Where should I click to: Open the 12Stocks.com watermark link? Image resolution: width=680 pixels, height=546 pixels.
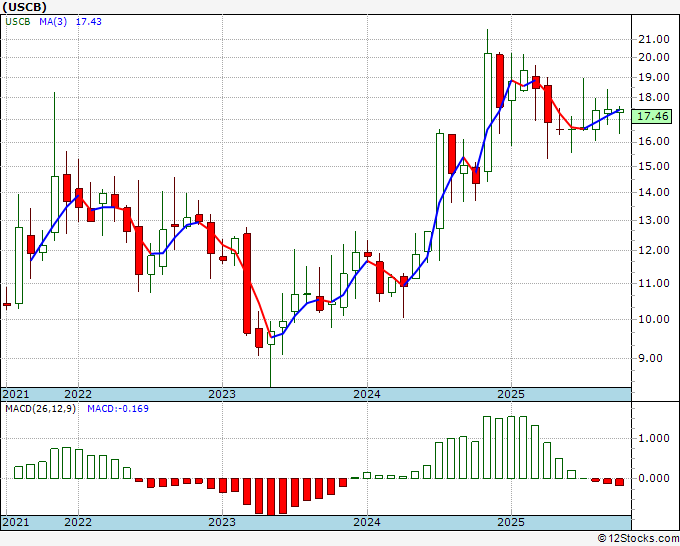pos(639,538)
